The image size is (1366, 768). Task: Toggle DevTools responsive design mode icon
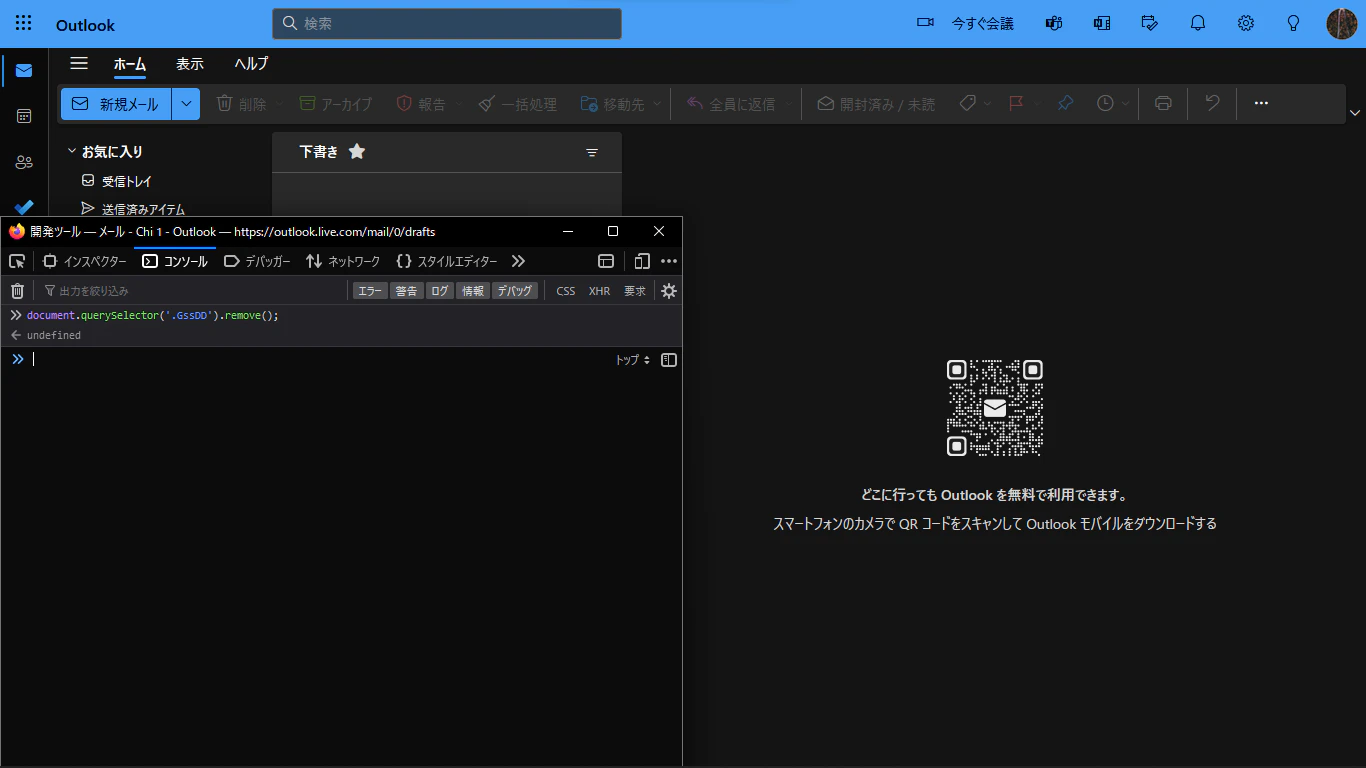pos(642,261)
